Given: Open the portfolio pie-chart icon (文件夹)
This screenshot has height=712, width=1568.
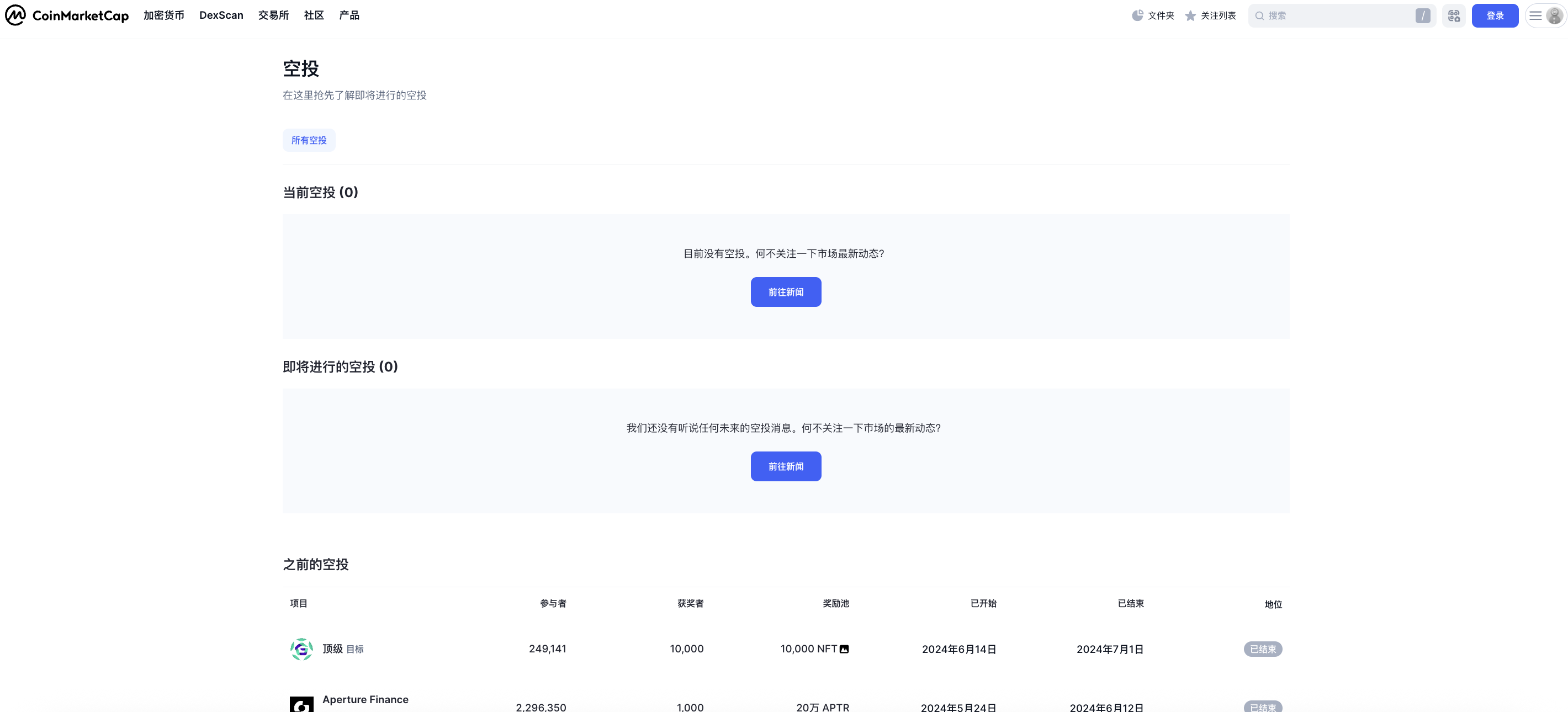Looking at the screenshot, I should point(1137,15).
